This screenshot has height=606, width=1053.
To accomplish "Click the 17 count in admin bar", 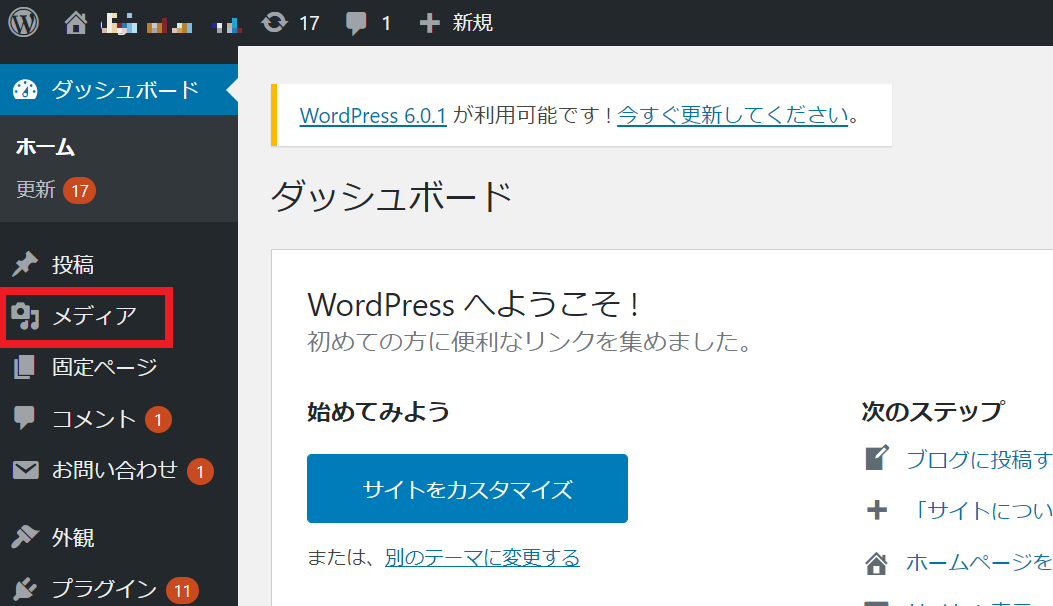I will tap(309, 24).
